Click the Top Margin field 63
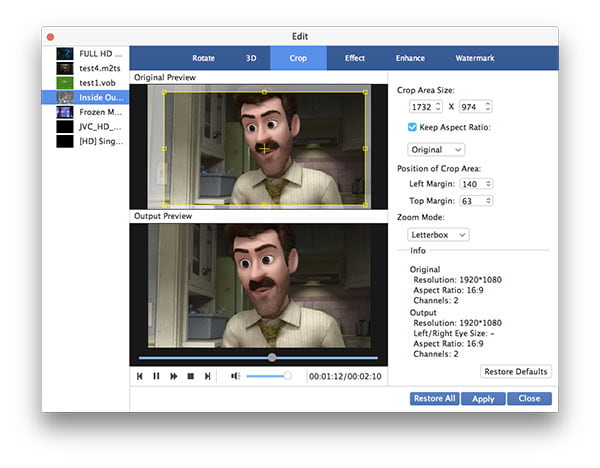Screen dimensions: 600x468 click(x=472, y=201)
